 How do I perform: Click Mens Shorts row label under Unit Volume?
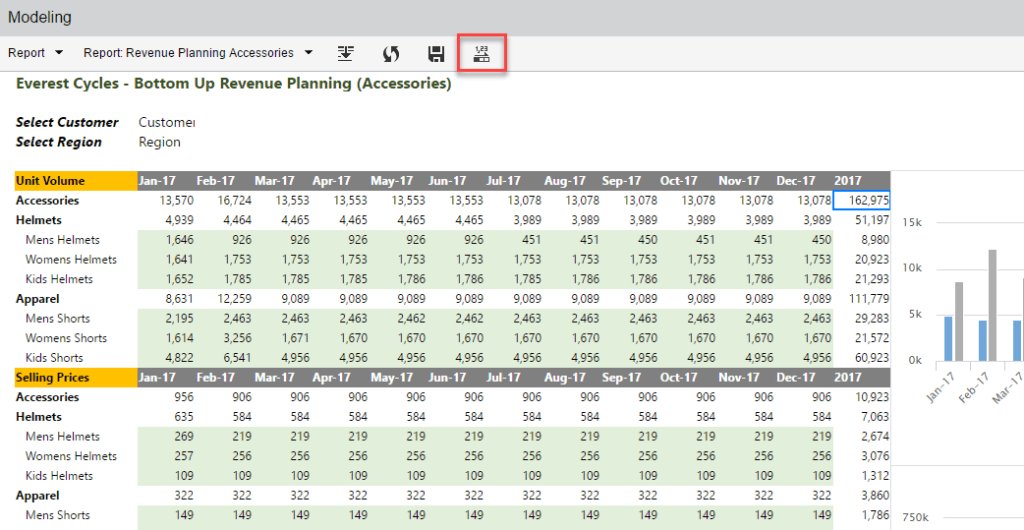click(x=57, y=319)
